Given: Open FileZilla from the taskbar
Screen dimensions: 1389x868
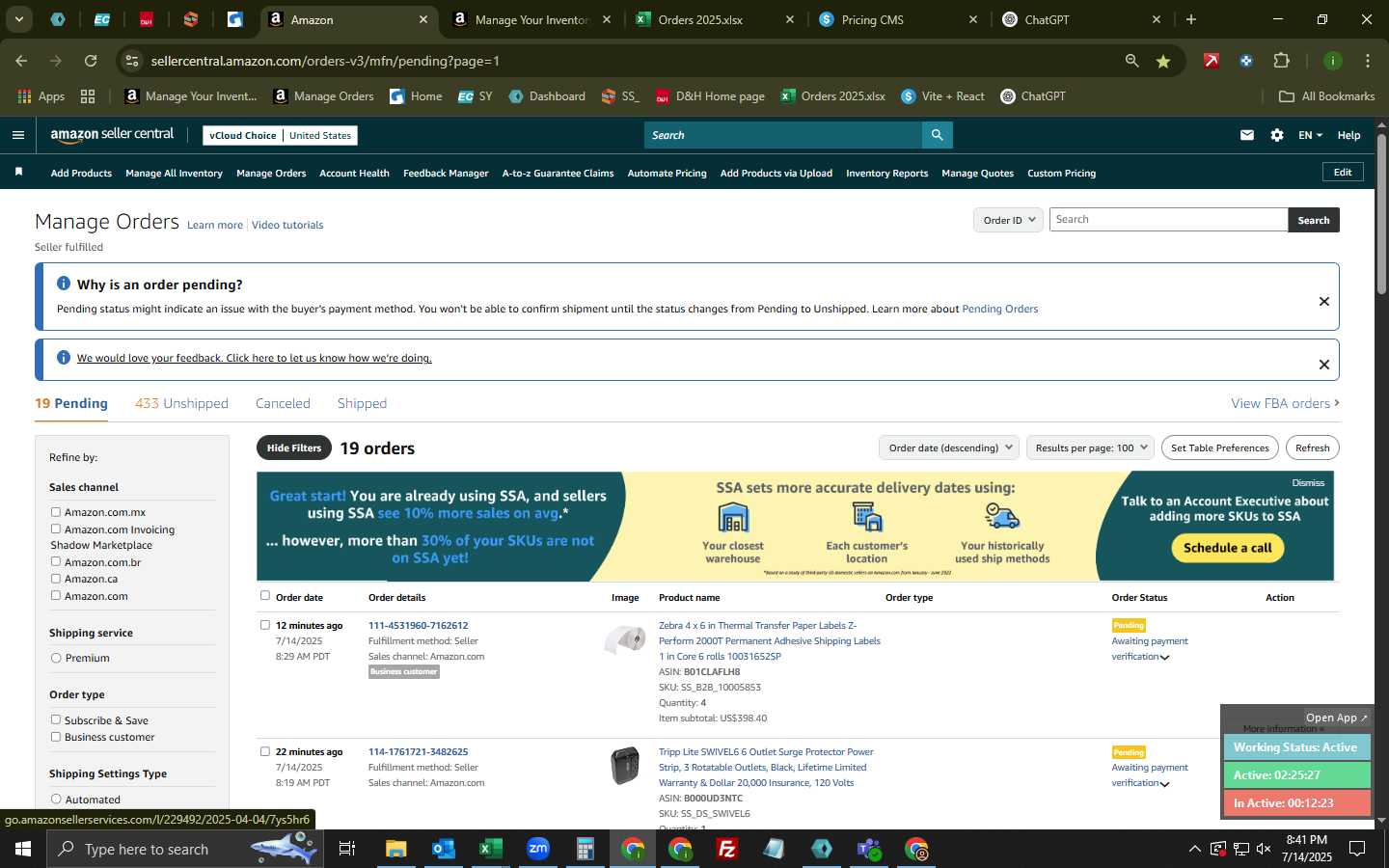Looking at the screenshot, I should coord(727,849).
